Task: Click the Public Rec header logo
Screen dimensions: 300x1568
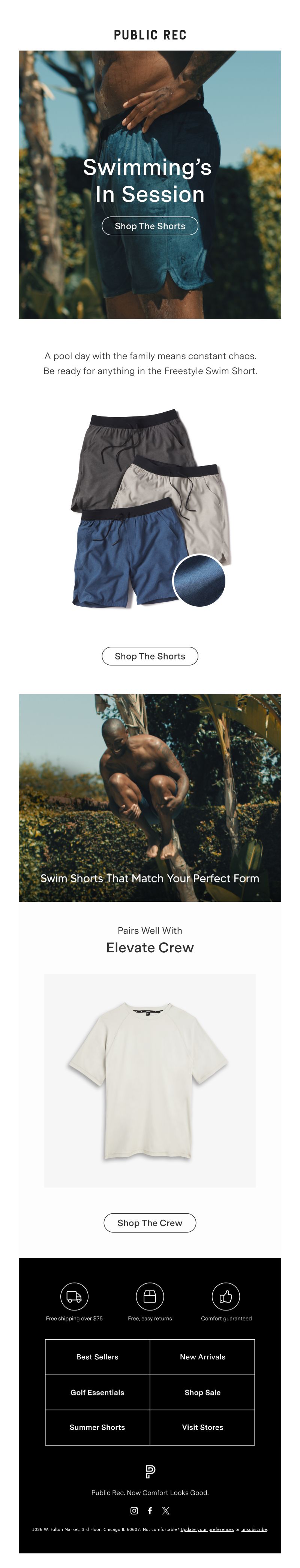Action: click(150, 35)
